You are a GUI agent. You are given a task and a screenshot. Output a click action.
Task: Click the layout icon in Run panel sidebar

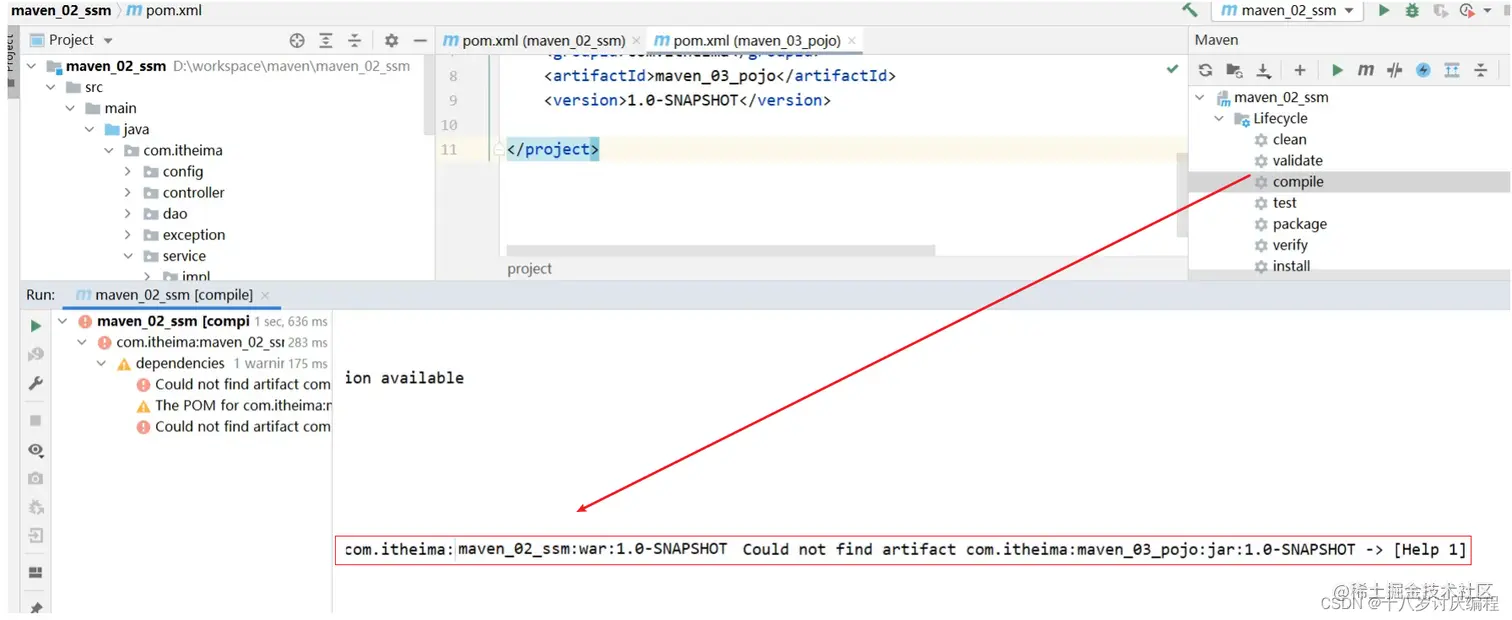tap(36, 573)
